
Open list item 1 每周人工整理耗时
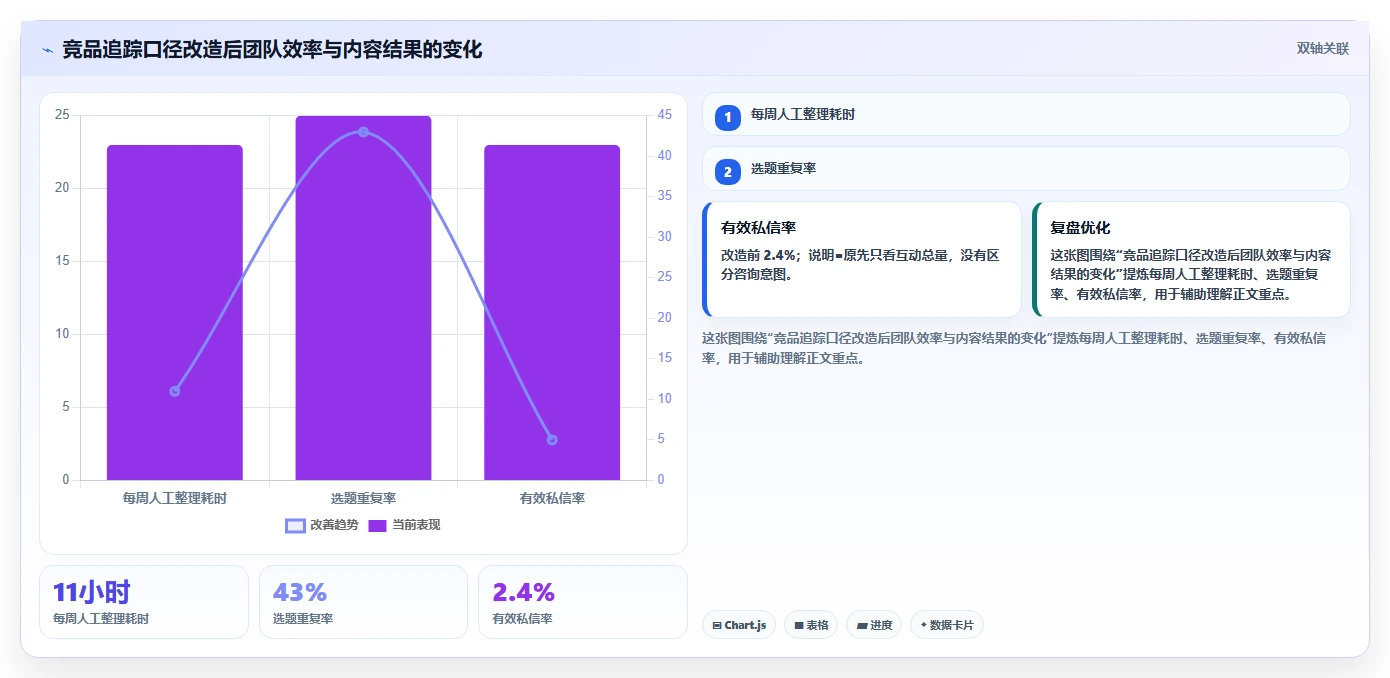[1026, 115]
